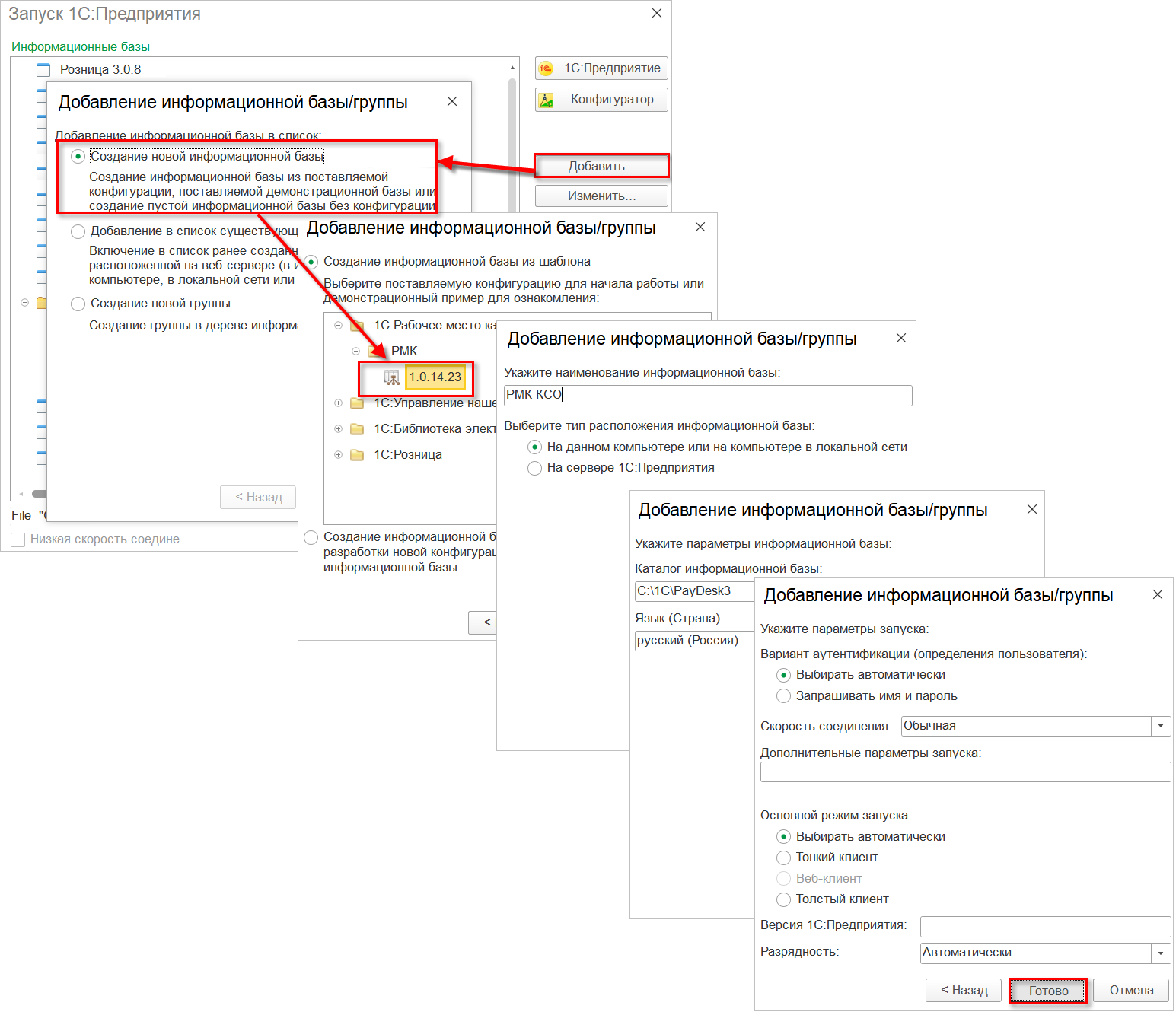Click the Изменить... button
1176x1012 pixels.
point(601,196)
